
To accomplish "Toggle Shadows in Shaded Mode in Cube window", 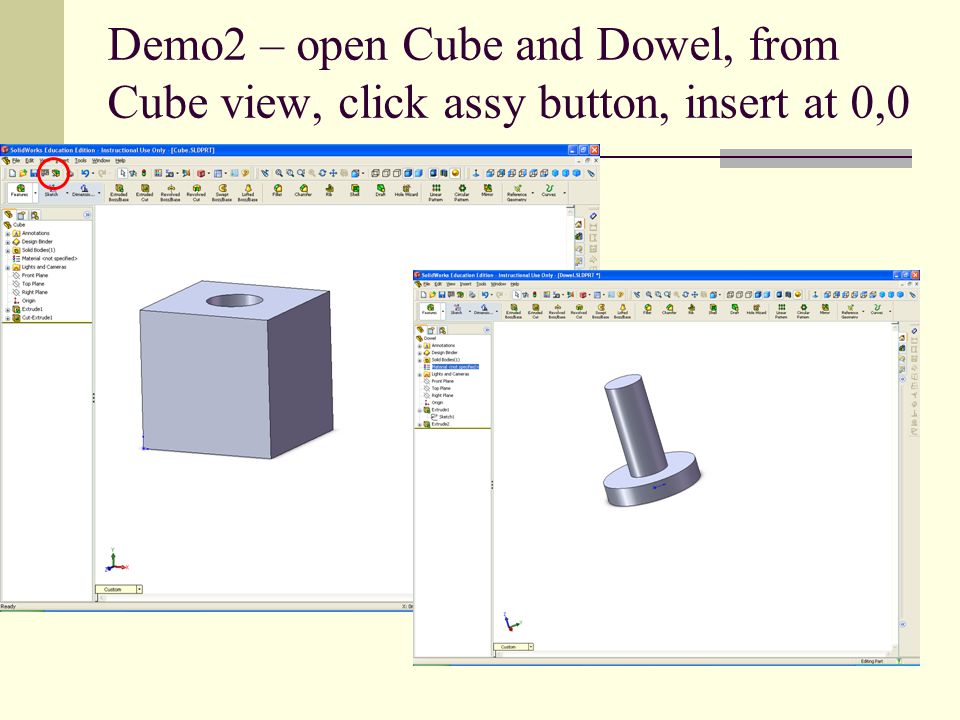I will [433, 173].
